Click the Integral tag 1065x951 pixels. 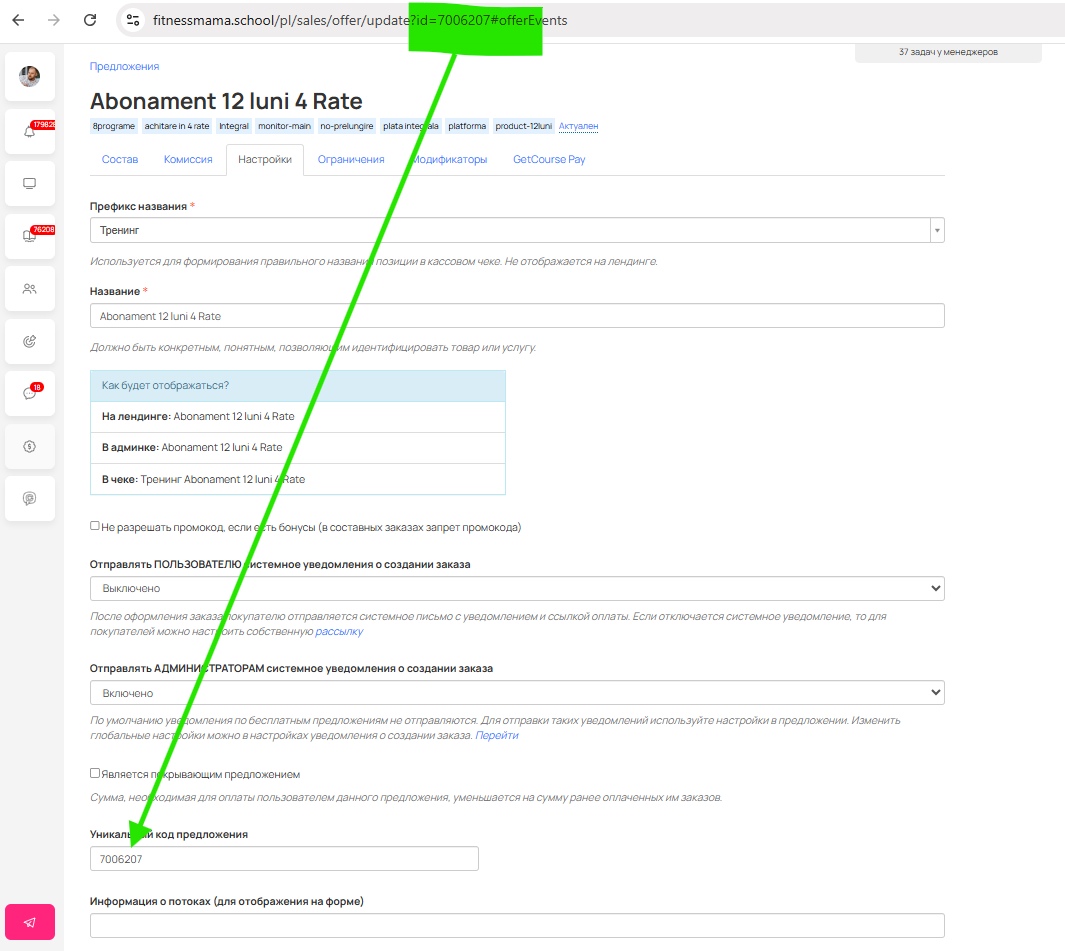click(234, 126)
